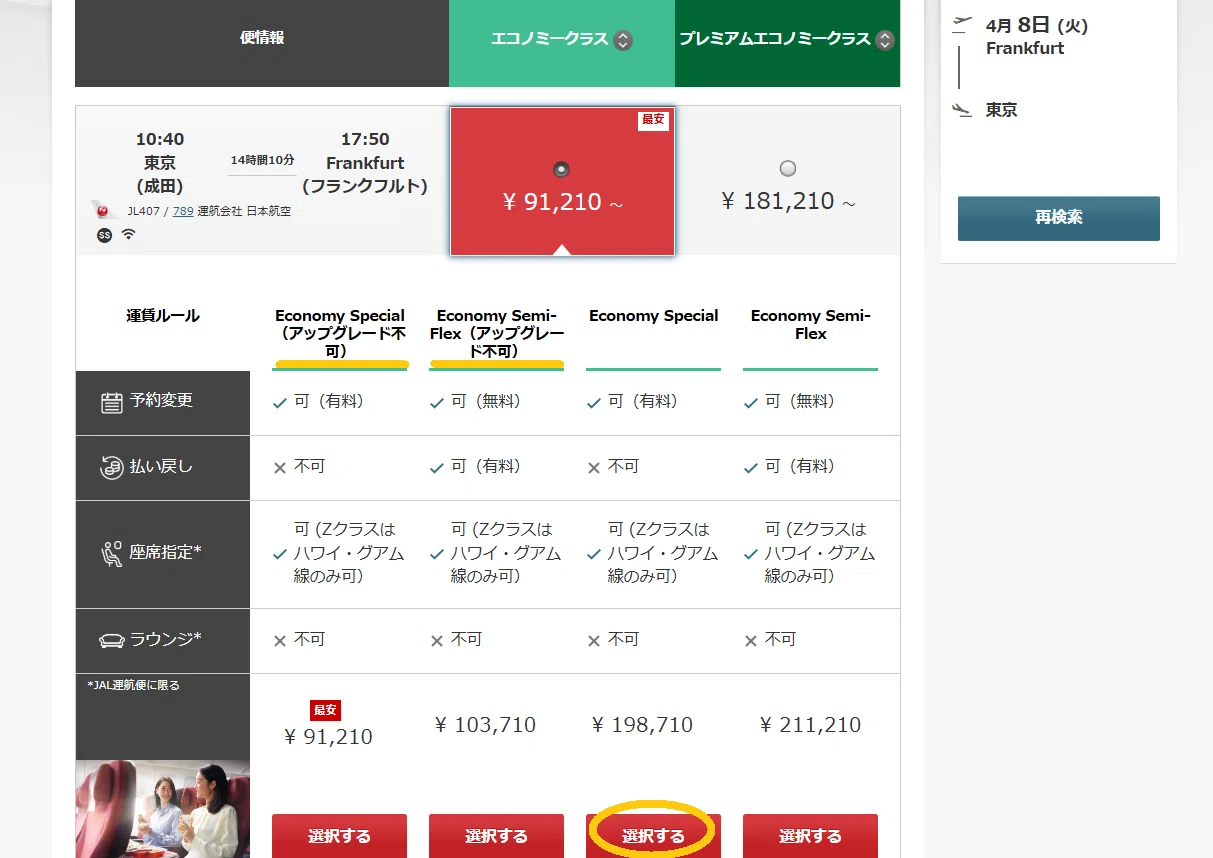This screenshot has height=858, width=1213.
Task: Click the 17:50 arrival time
Action: (365, 139)
